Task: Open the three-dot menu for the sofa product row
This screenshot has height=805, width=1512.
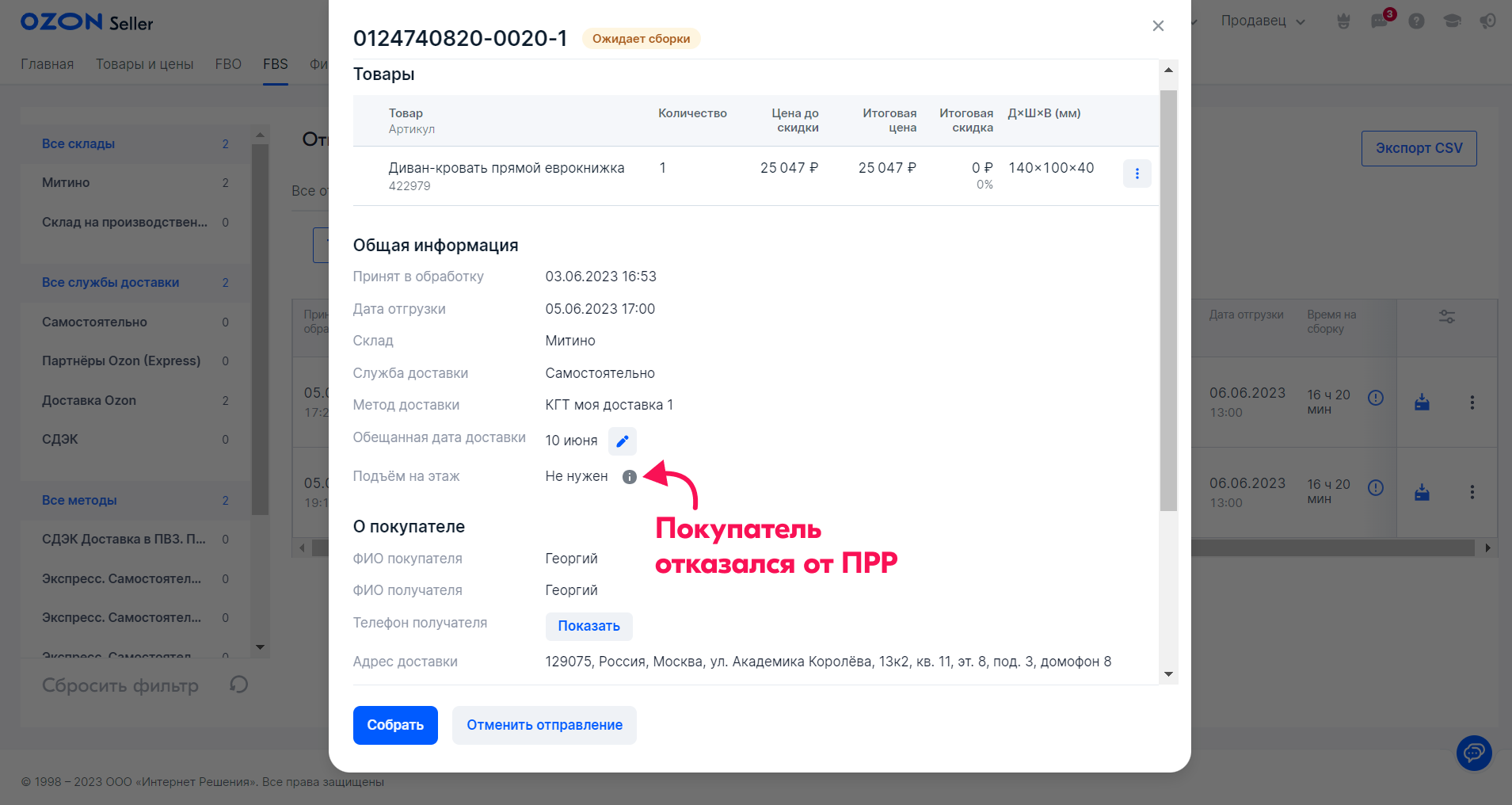Action: coord(1137,174)
